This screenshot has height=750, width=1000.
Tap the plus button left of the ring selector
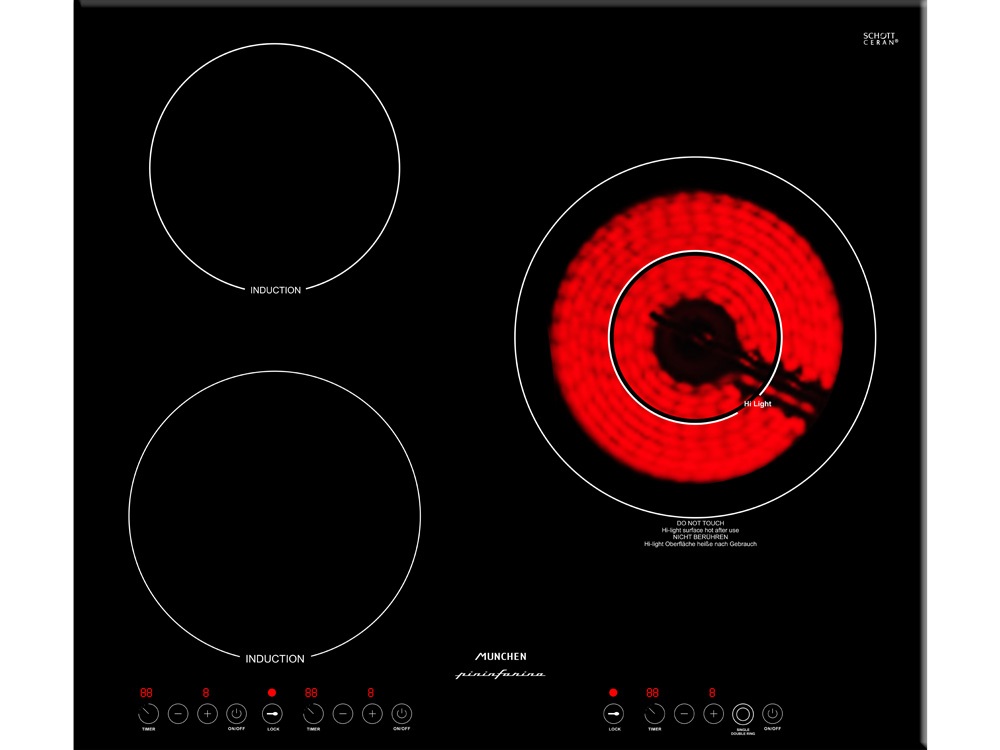(x=713, y=714)
